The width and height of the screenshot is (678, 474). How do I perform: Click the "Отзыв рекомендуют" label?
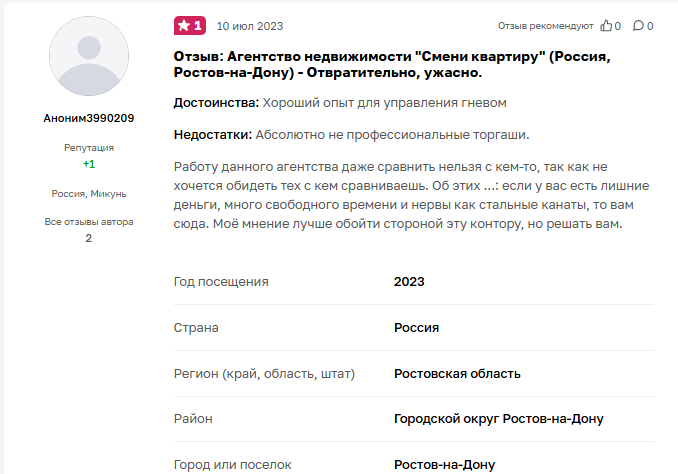(545, 26)
